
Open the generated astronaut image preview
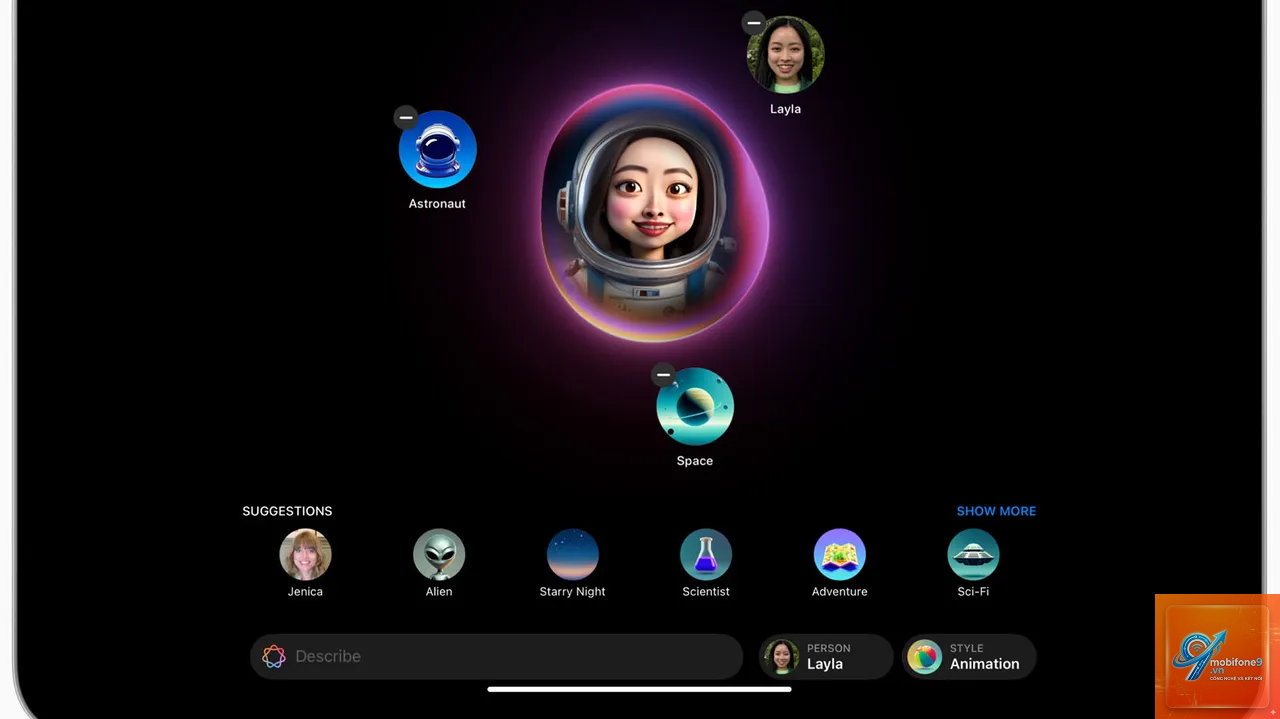[x=655, y=211]
